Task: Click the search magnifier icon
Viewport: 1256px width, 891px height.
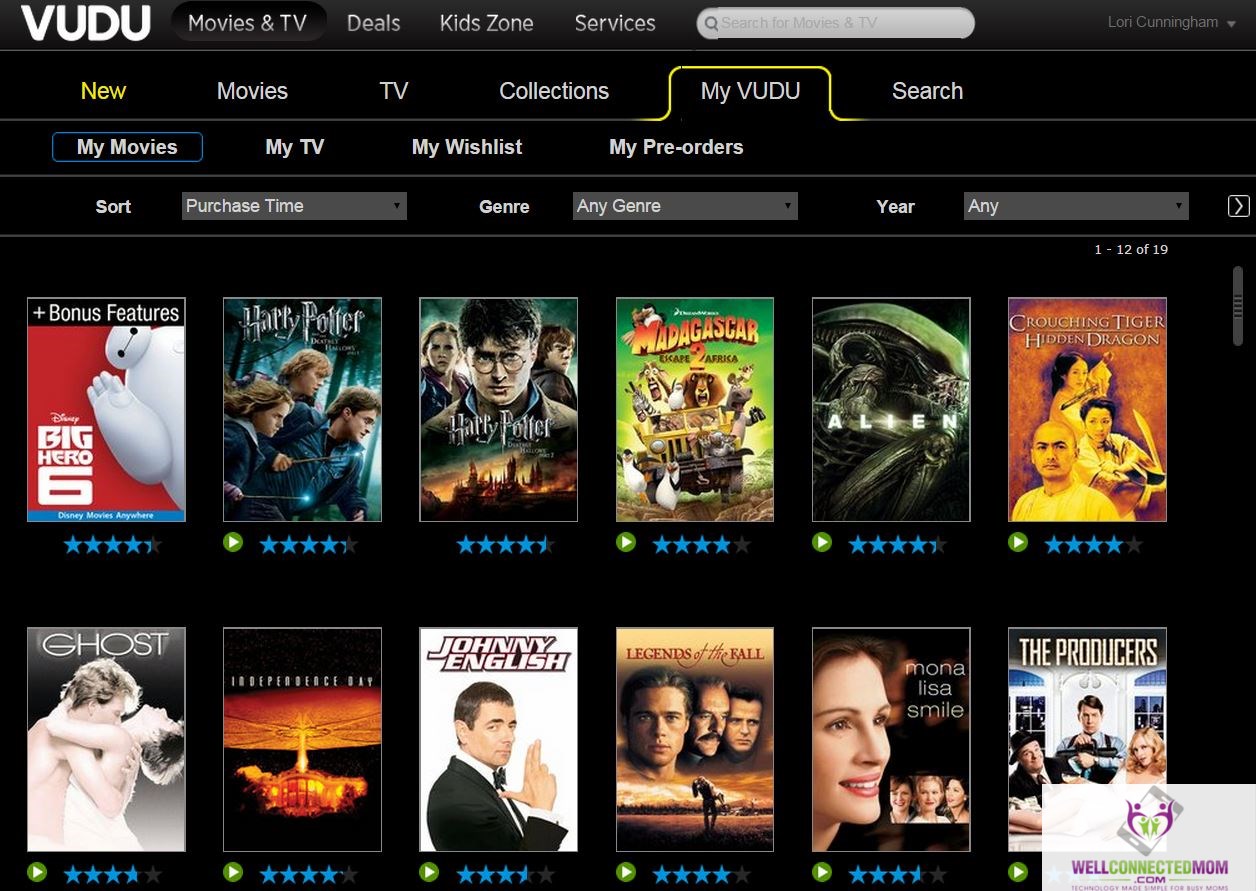Action: pos(710,23)
